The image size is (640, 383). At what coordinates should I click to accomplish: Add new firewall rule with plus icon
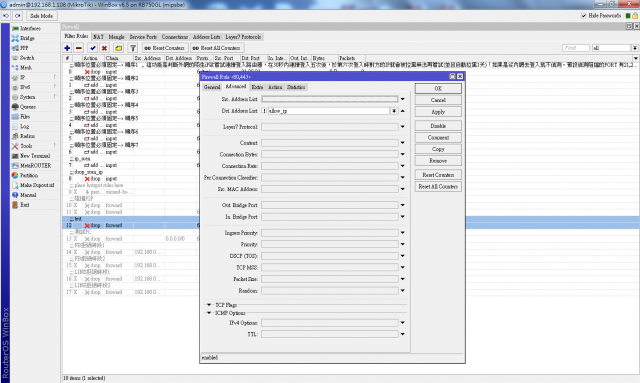(x=67, y=48)
